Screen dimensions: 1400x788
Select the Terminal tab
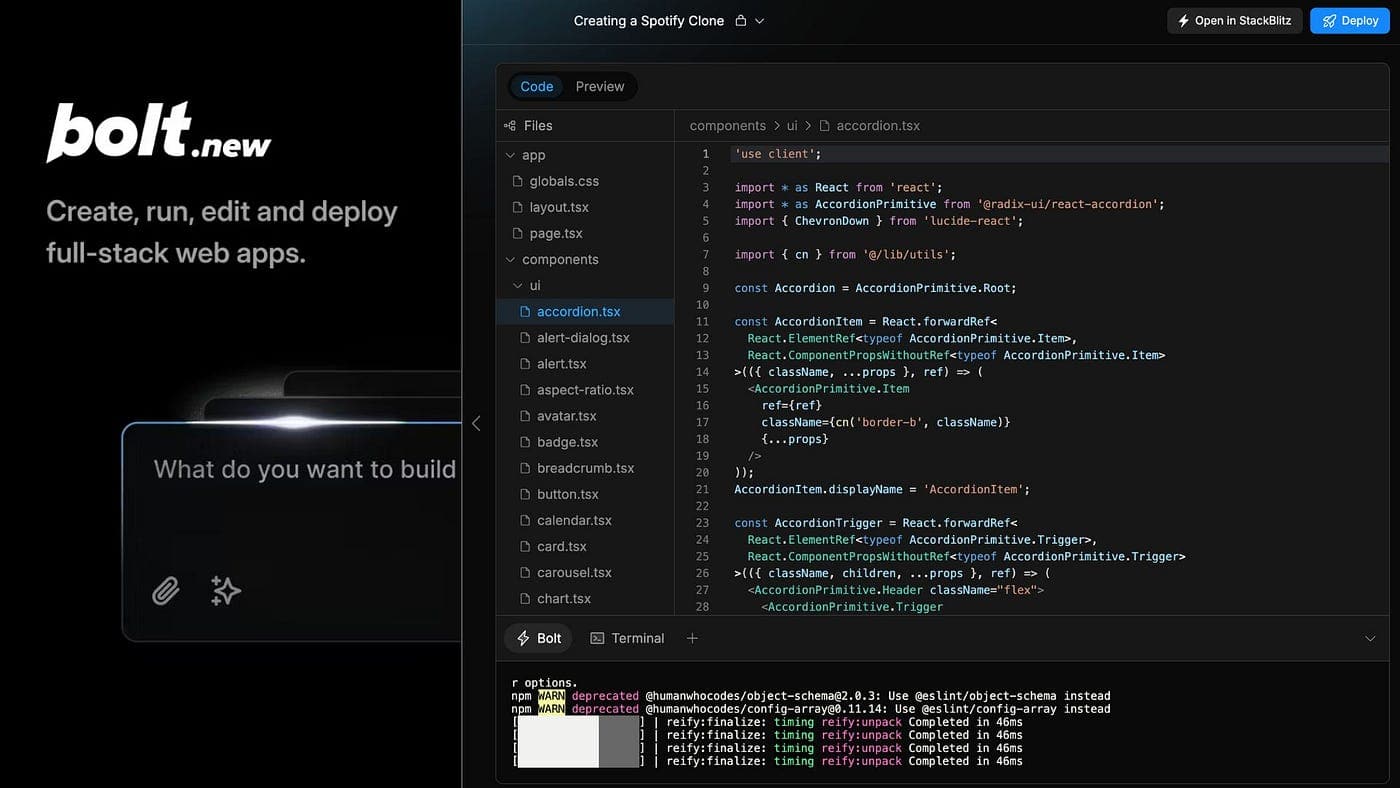point(627,638)
